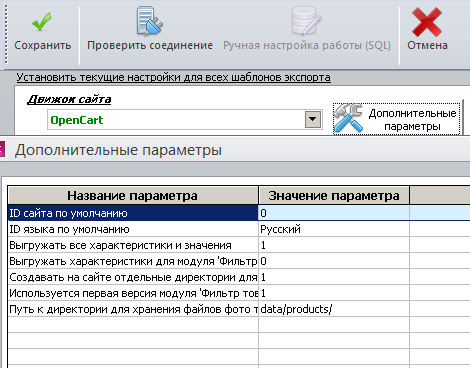470x368 pixels.
Task: Select the row ID языка по умолчанию
Action: pos(133,229)
